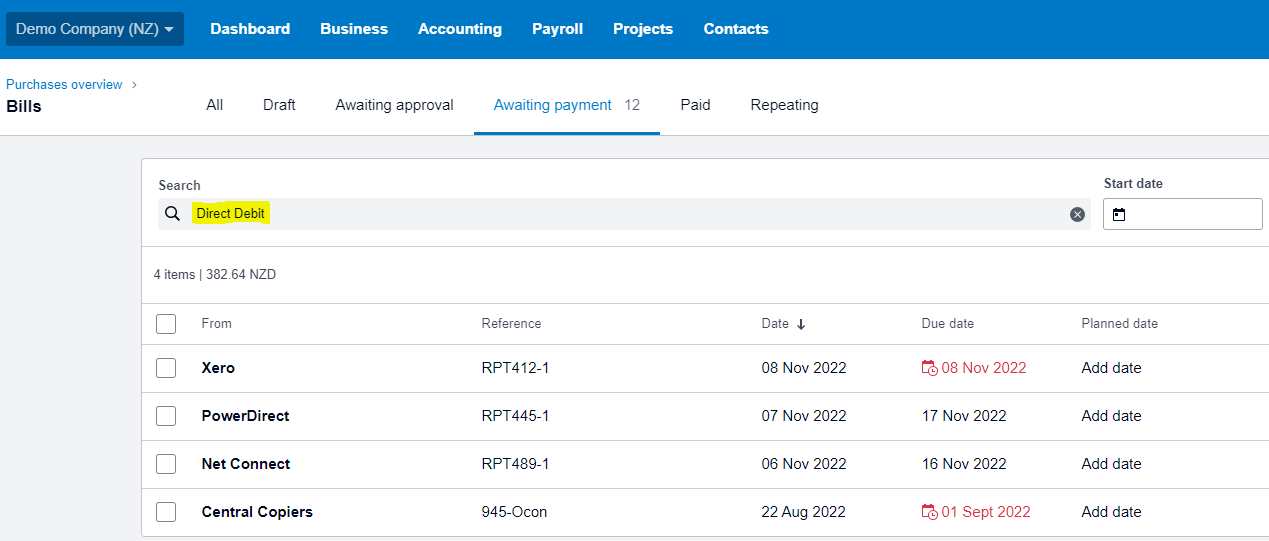The image size is (1269, 541).
Task: Tick the checkbox for Central Copiers bill
Action: (x=166, y=512)
